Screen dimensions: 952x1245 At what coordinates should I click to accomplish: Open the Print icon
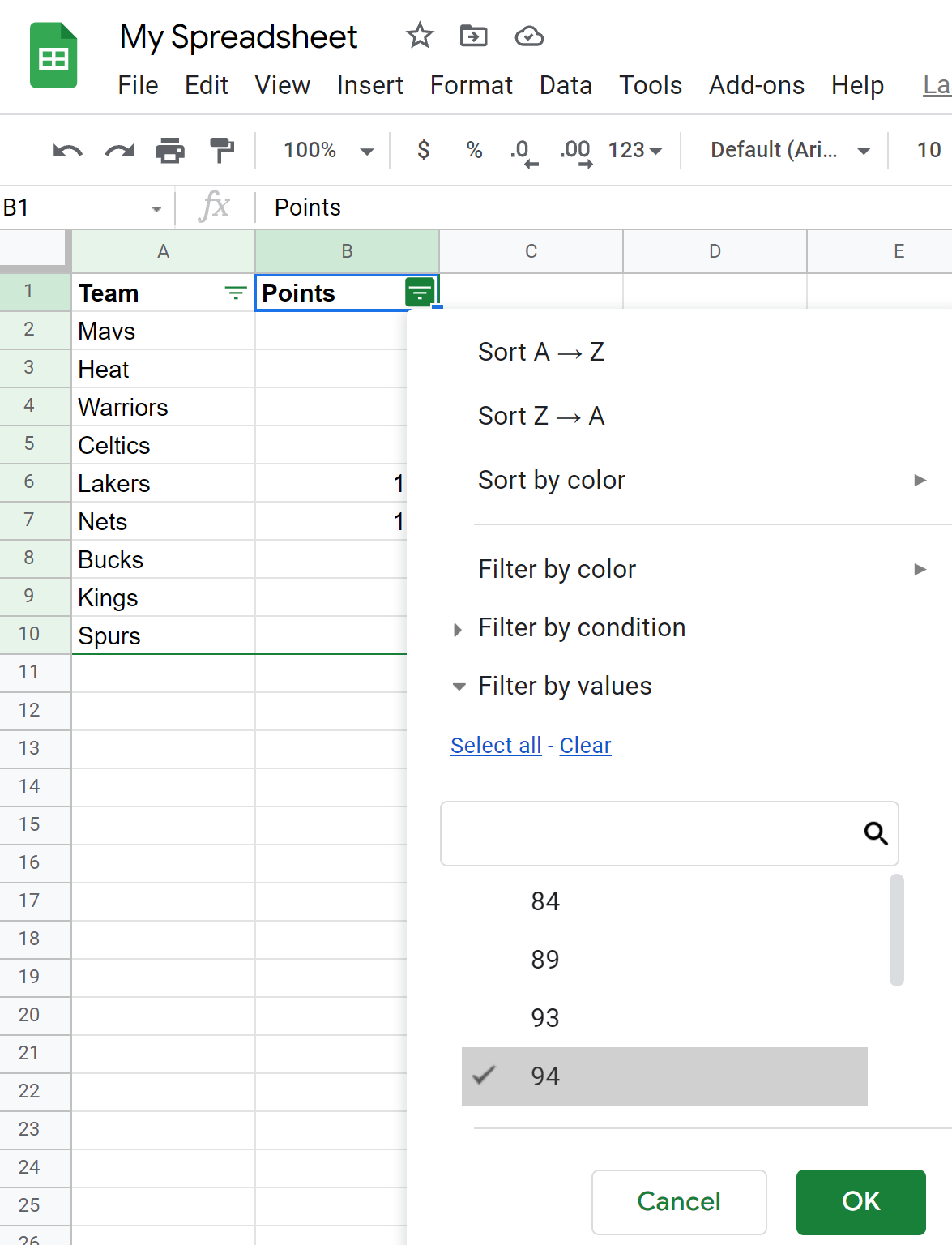point(170,150)
